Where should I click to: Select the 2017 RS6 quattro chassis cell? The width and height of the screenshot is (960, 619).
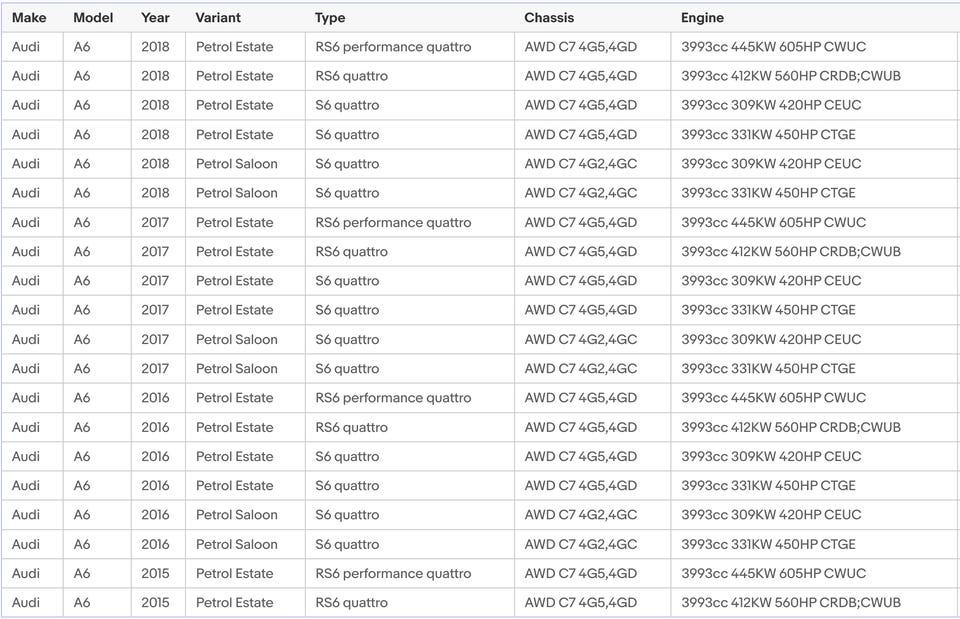[580, 252]
